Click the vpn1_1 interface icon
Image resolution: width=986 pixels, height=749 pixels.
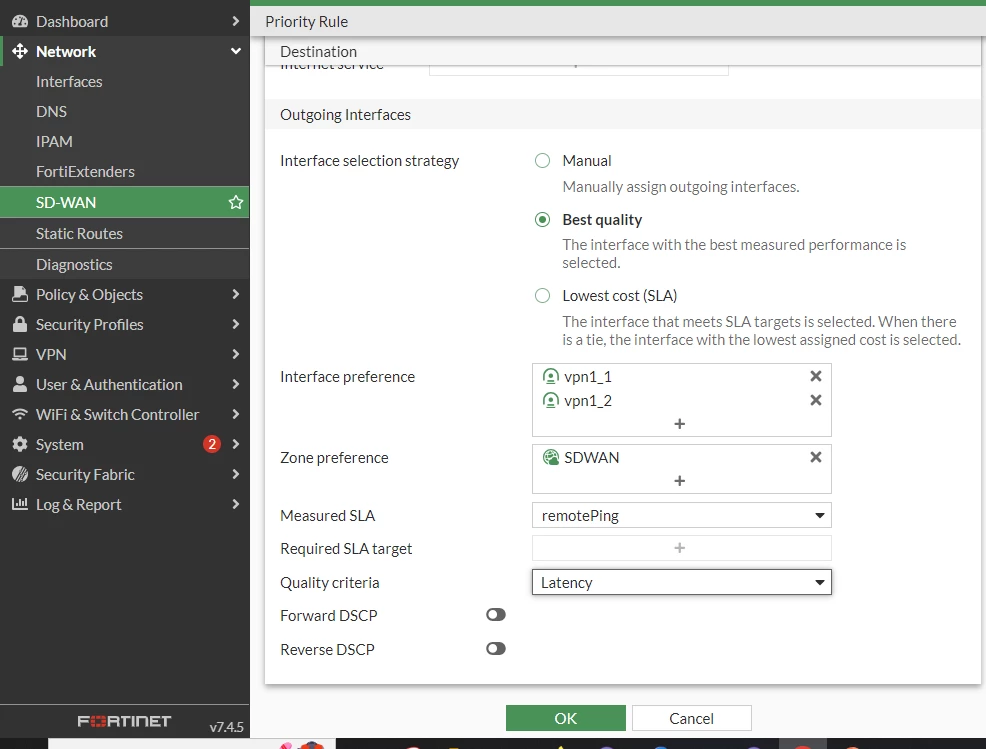click(x=550, y=377)
